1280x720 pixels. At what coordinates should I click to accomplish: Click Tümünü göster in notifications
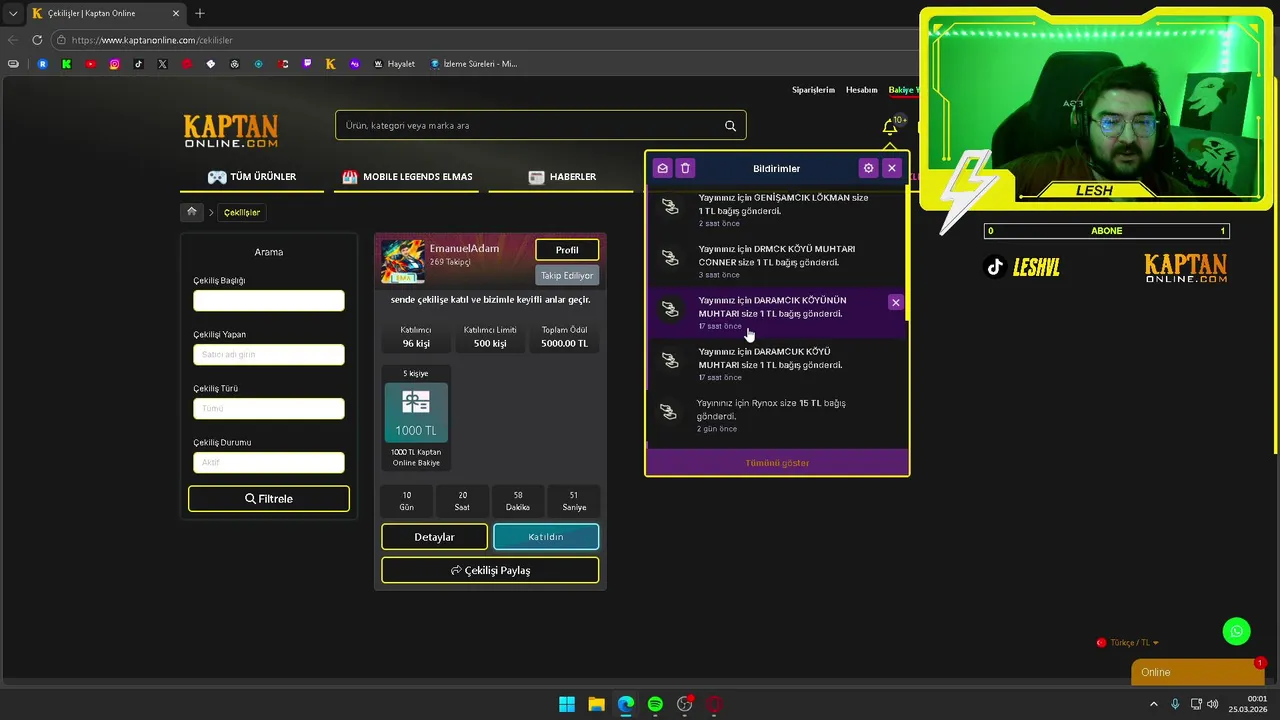pos(777,463)
